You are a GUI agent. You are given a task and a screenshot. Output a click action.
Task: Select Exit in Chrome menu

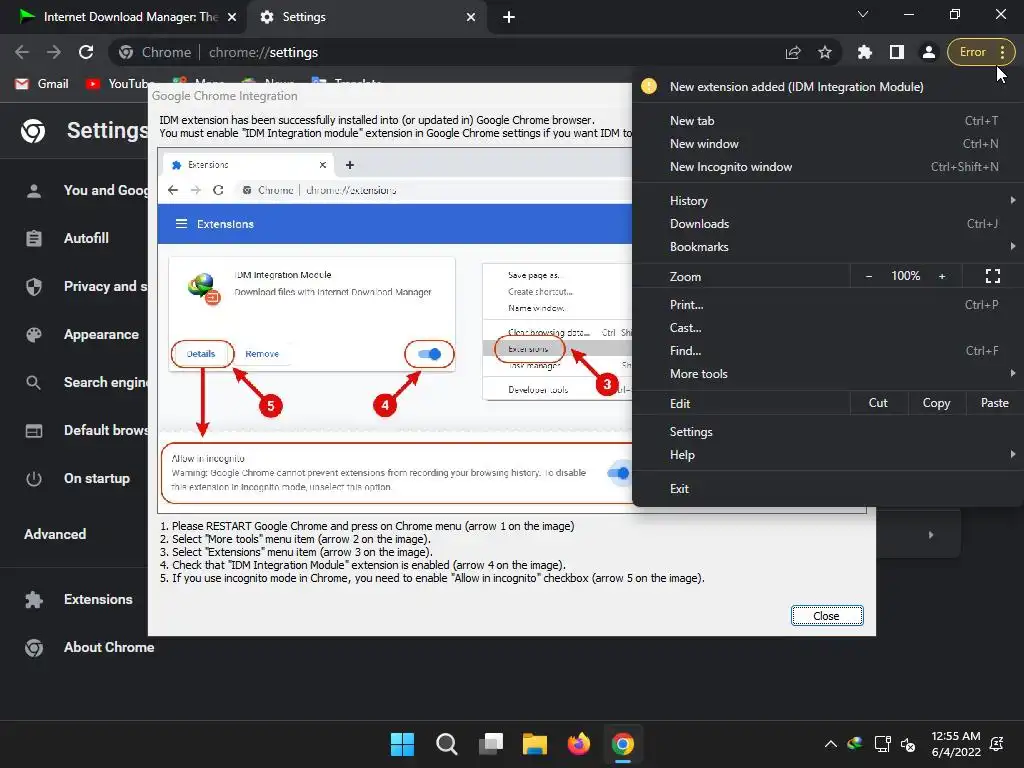(828, 488)
